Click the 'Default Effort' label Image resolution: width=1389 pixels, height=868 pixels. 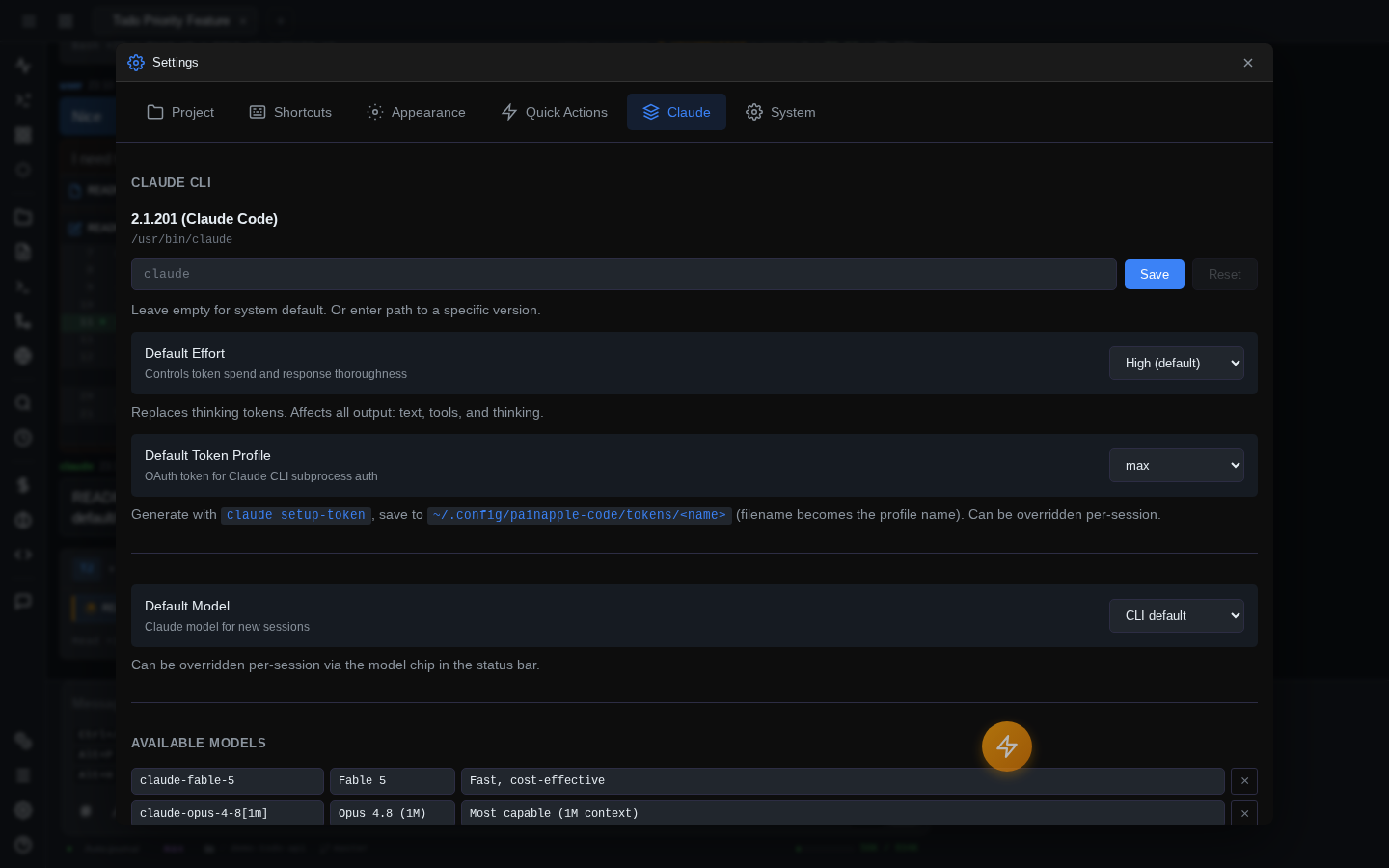click(184, 353)
